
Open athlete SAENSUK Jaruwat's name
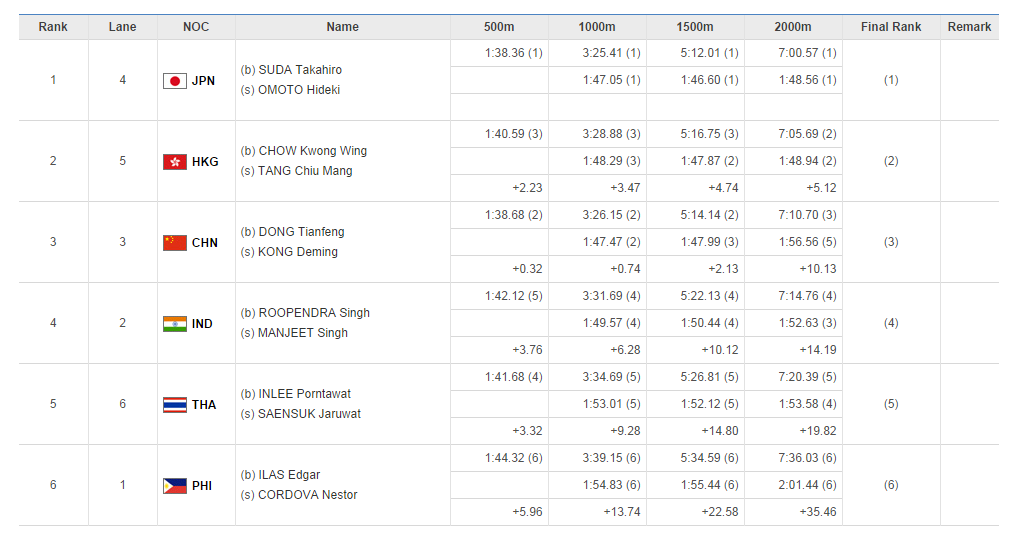point(309,414)
